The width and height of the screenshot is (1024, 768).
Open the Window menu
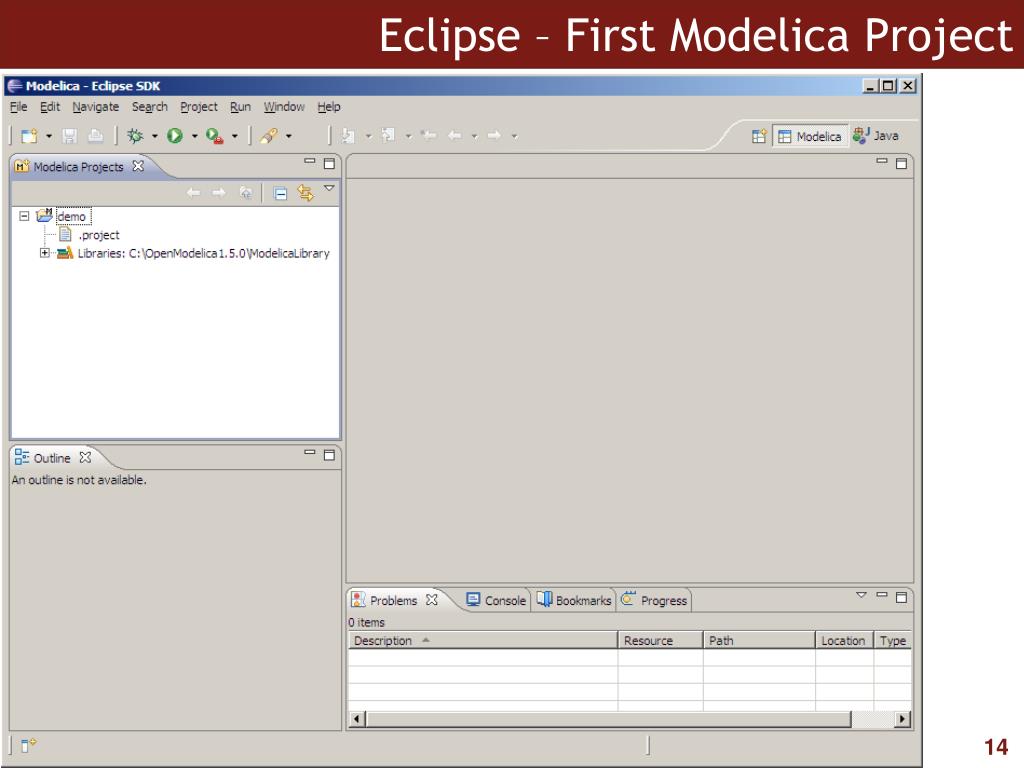(284, 106)
